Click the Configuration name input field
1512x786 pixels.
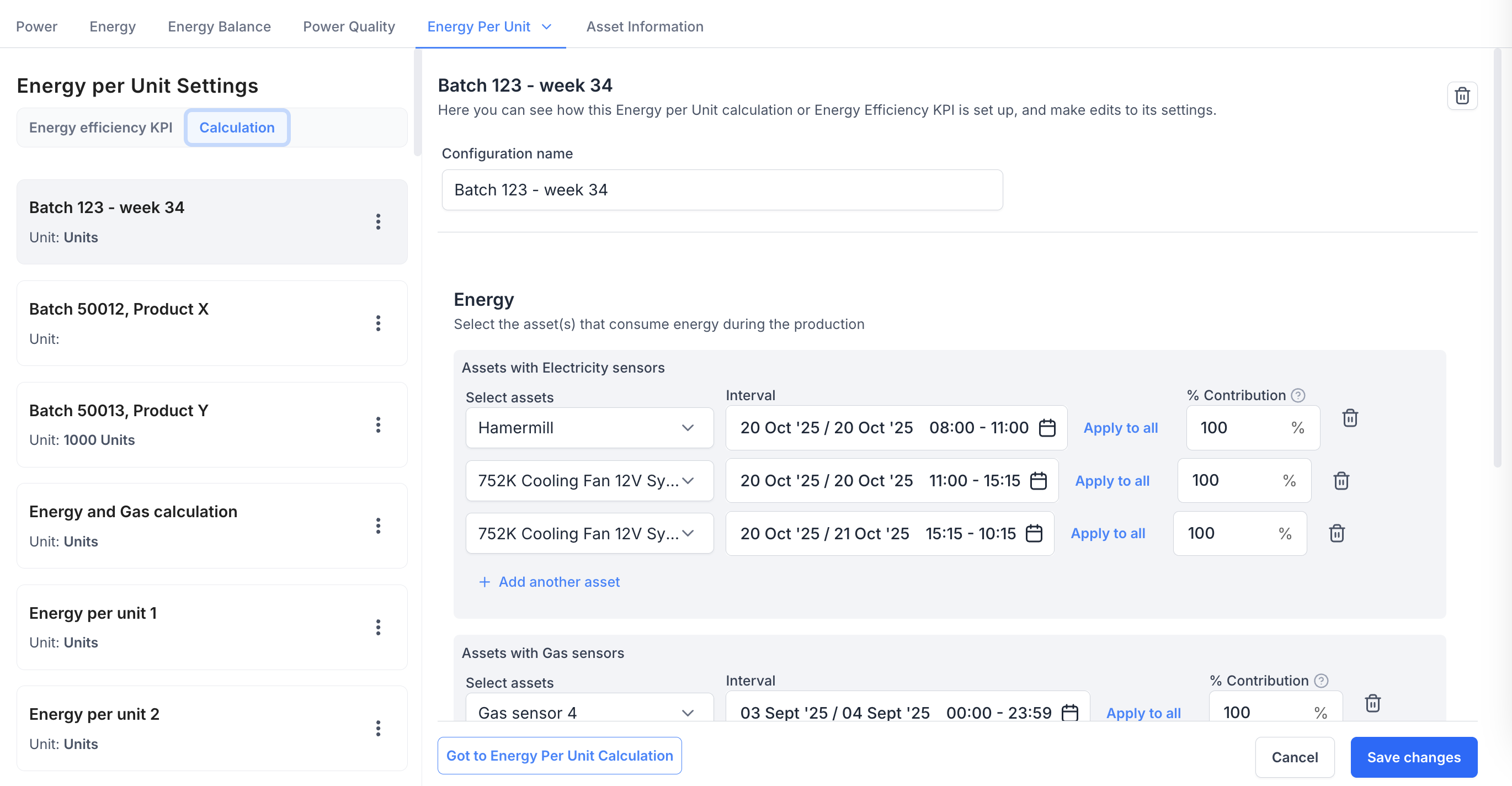coord(721,190)
